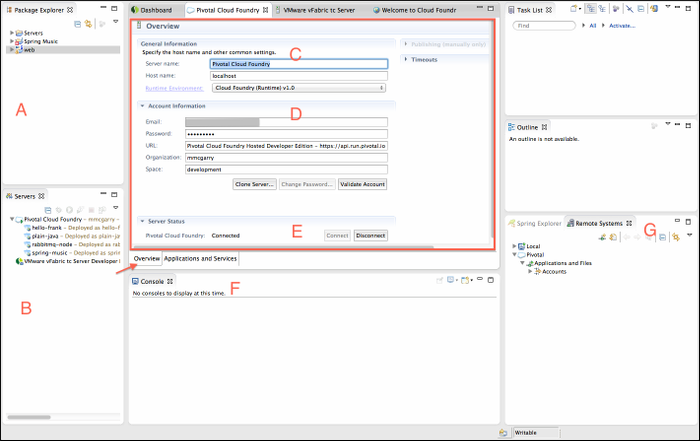Open Task List view menu arrow
The image size is (700, 441).
tap(668, 7)
